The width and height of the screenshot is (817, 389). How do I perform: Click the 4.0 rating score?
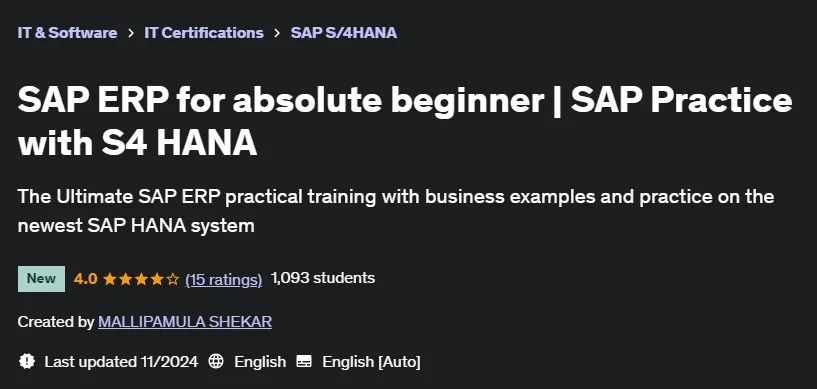[x=85, y=279]
